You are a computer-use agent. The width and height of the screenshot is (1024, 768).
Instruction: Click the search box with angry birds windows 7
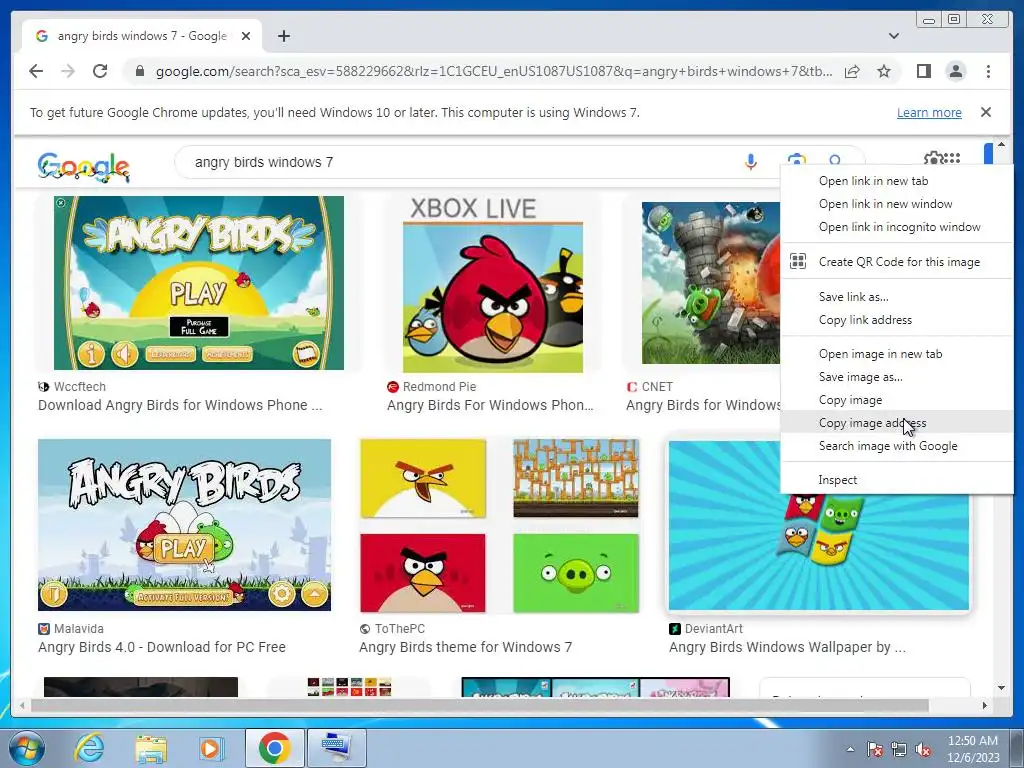(x=457, y=162)
